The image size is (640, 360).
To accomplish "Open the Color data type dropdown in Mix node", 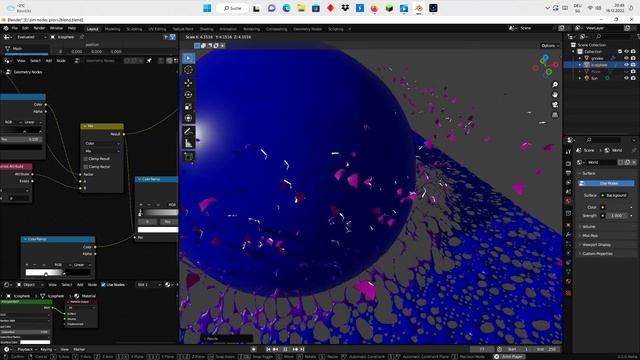I will click(x=102, y=143).
